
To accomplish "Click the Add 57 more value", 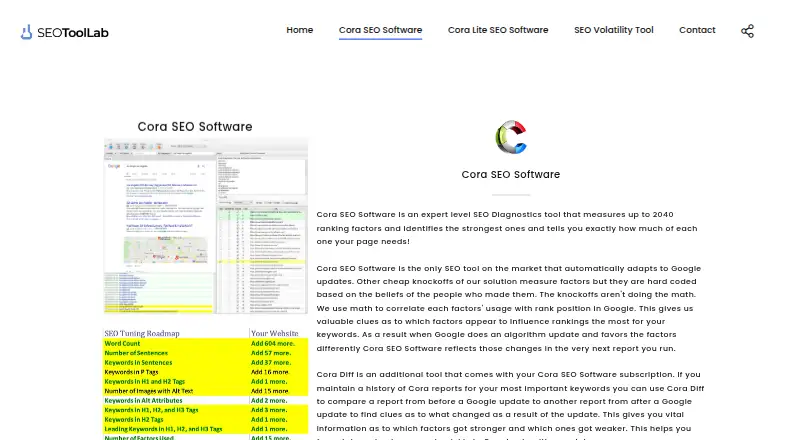I will pyautogui.click(x=271, y=353).
